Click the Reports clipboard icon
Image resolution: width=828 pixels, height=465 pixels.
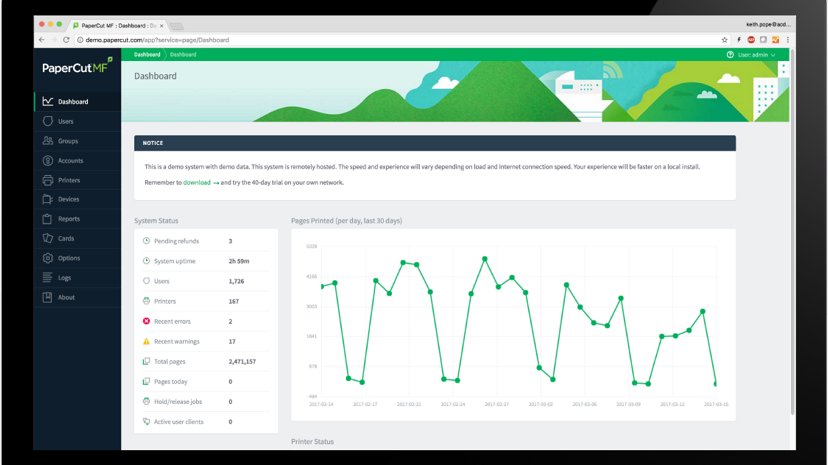tap(48, 219)
